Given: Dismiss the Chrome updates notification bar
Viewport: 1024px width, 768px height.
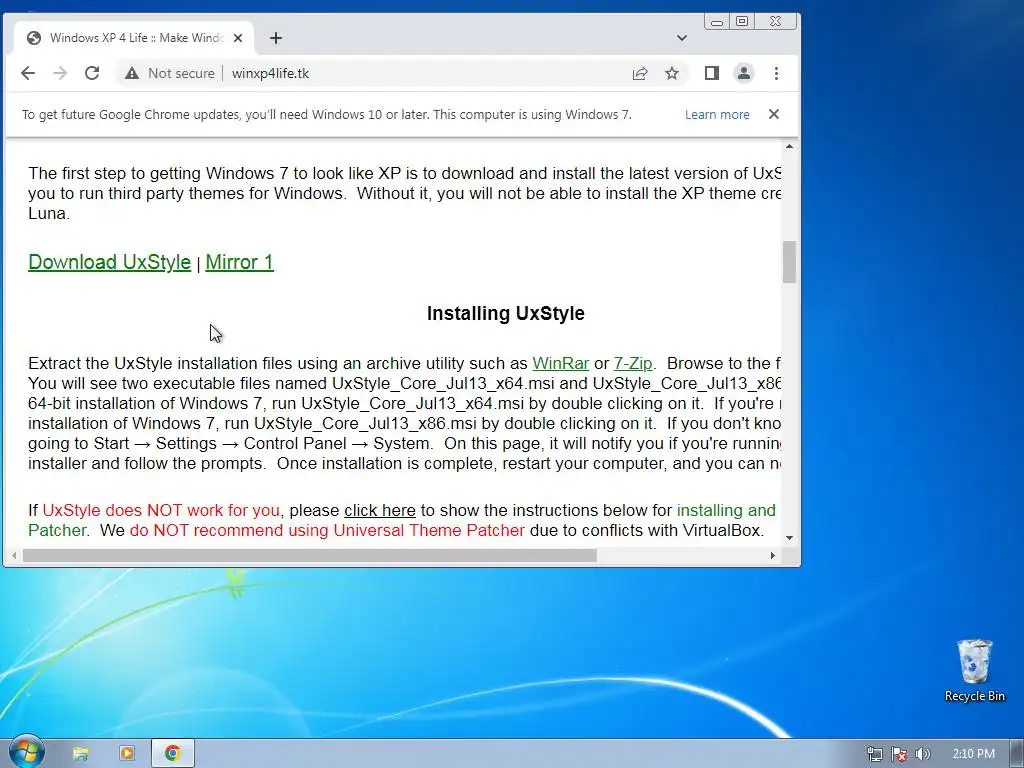Looking at the screenshot, I should (x=774, y=114).
